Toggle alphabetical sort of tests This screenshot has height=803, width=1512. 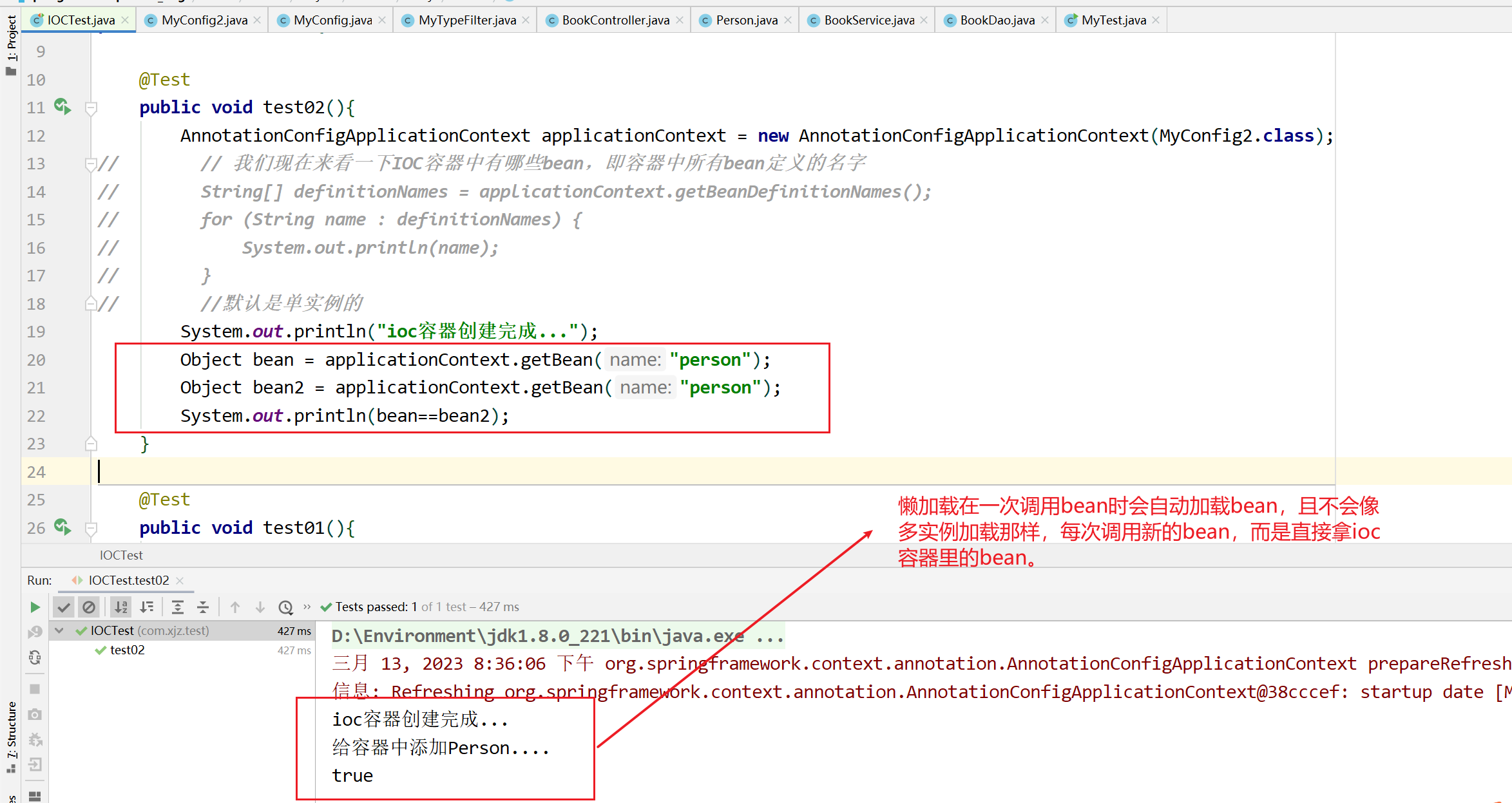pos(121,607)
